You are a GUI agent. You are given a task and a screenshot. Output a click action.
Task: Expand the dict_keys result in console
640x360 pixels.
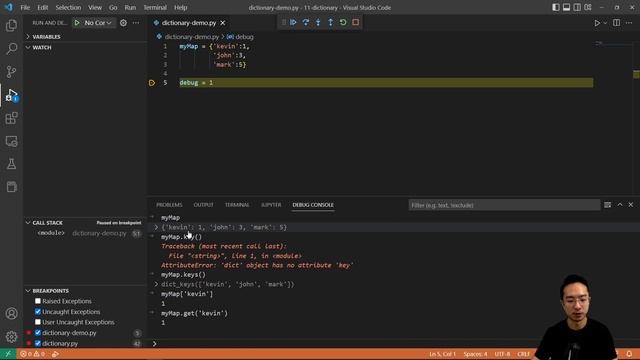(156, 284)
